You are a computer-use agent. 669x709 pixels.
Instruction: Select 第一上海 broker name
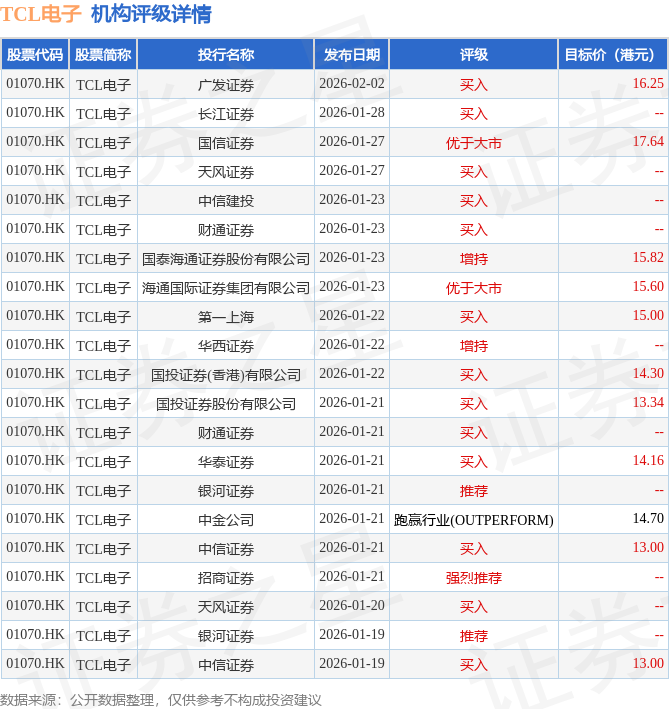(226, 317)
